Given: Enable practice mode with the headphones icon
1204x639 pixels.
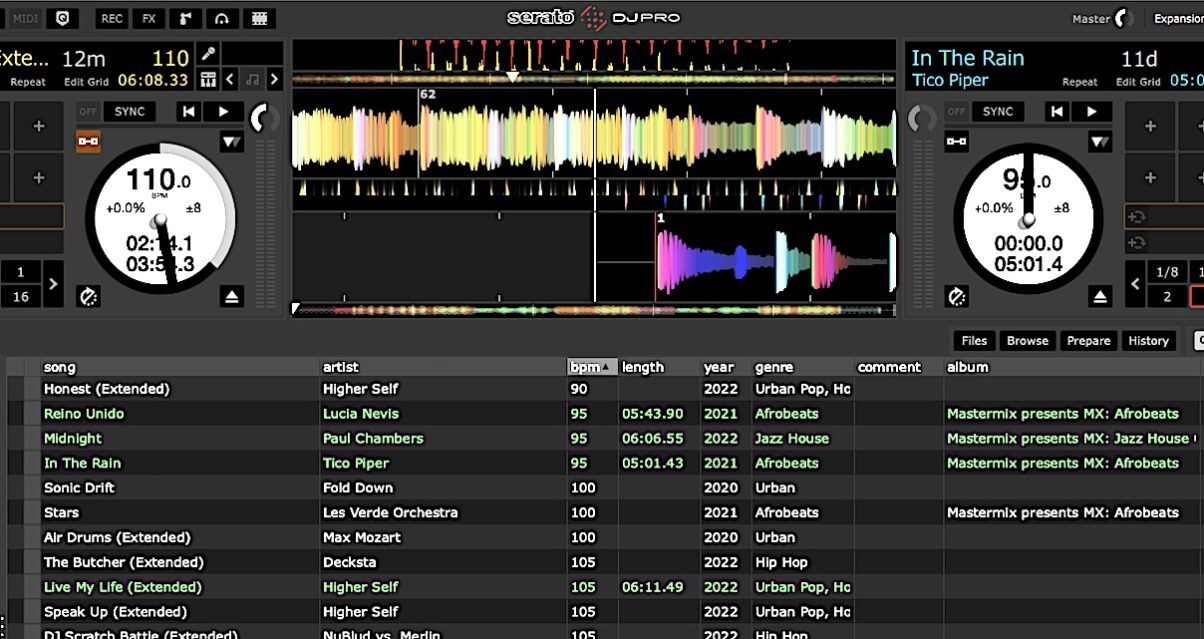Looking at the screenshot, I should (x=222, y=17).
